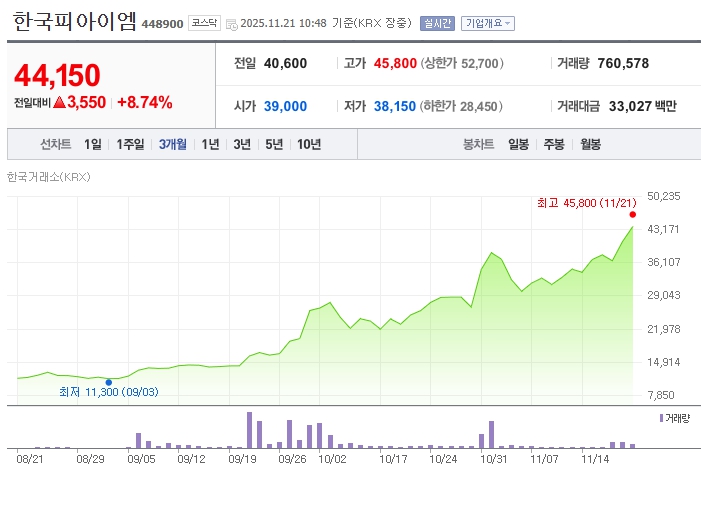Click the red 최고 45,800 peak marker

(x=632, y=214)
